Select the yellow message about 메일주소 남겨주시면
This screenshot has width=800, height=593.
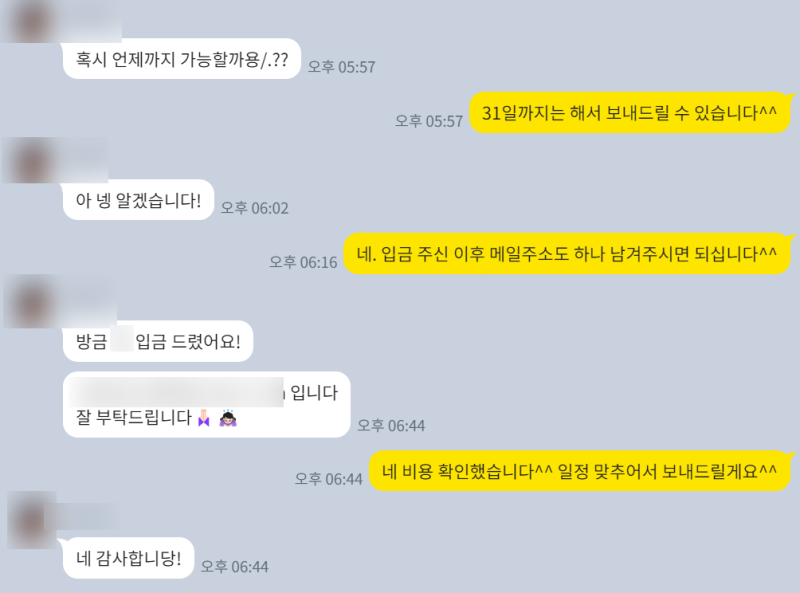pos(567,254)
